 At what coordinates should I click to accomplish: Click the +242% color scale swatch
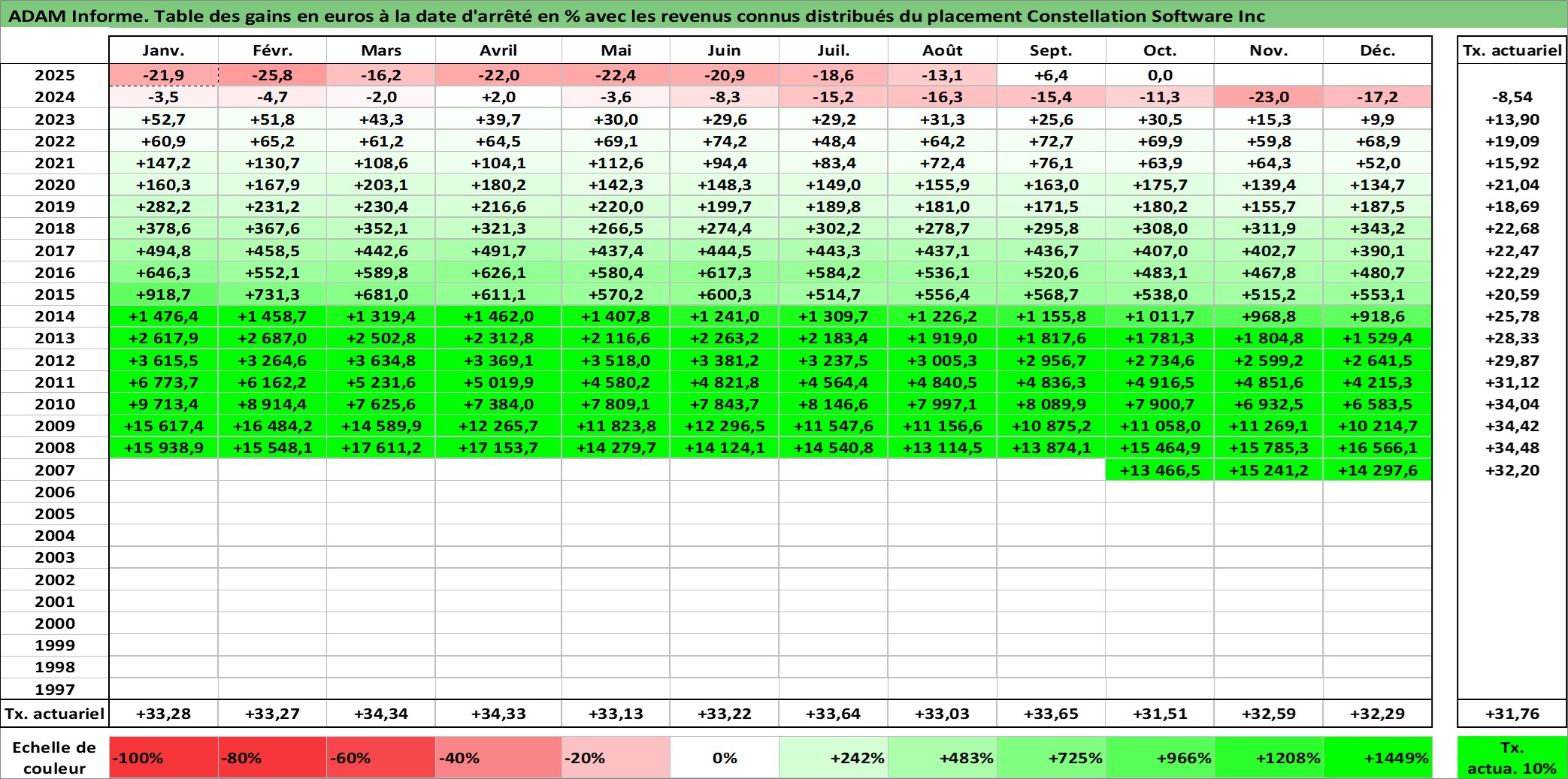[834, 757]
